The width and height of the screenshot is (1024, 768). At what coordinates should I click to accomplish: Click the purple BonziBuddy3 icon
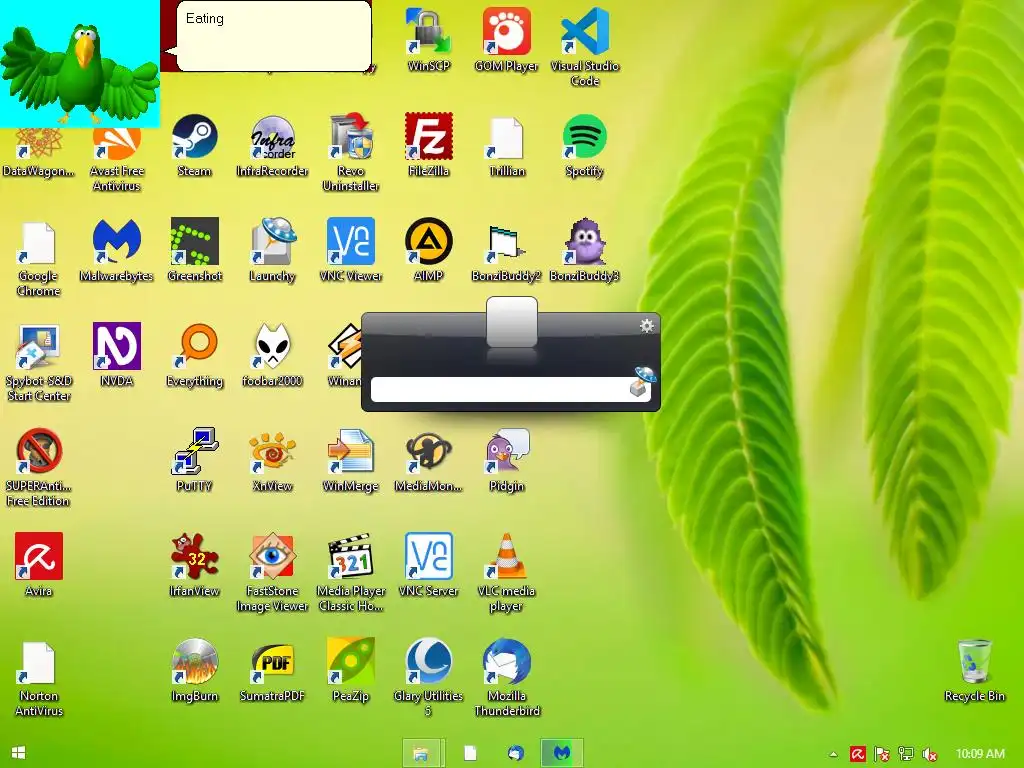[x=584, y=250]
